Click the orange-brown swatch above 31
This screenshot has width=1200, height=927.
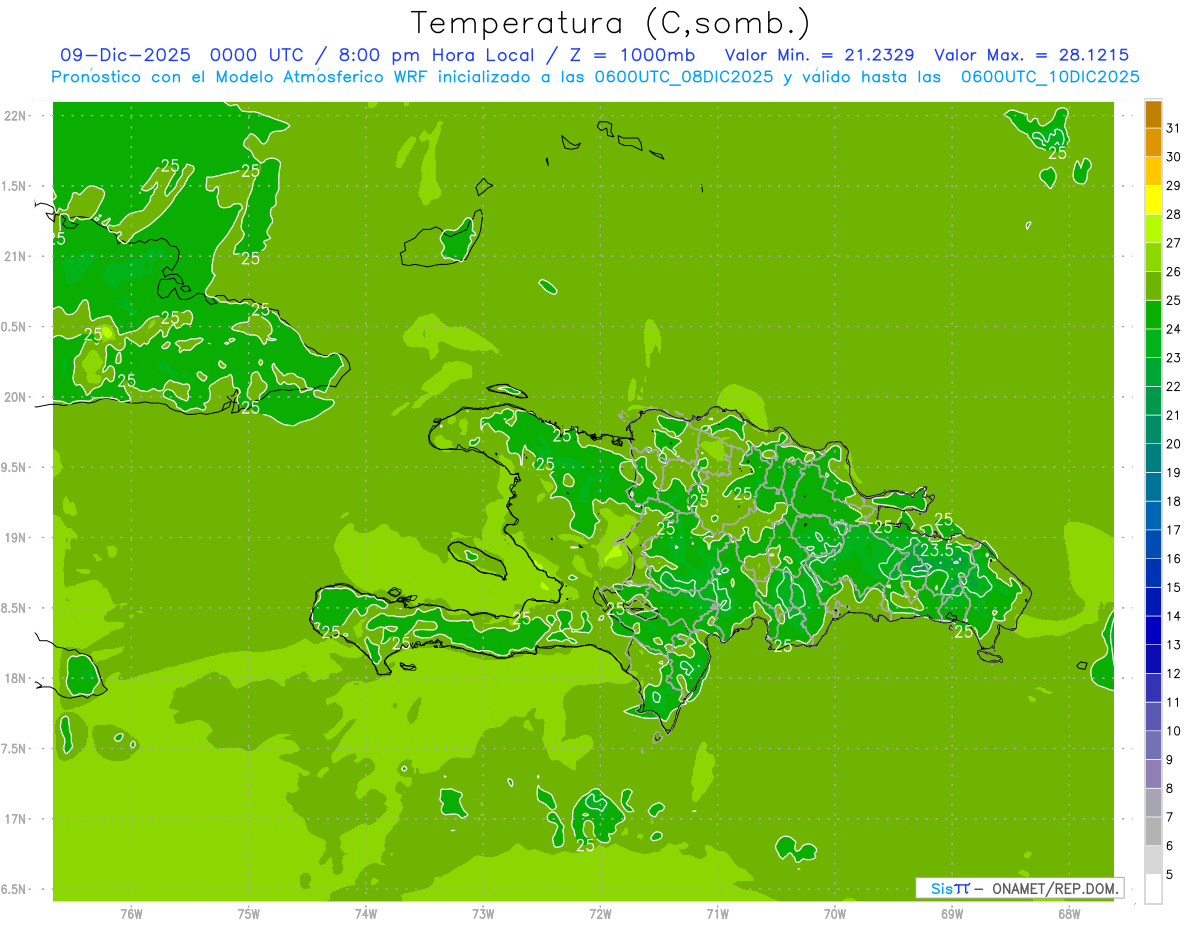1153,114
